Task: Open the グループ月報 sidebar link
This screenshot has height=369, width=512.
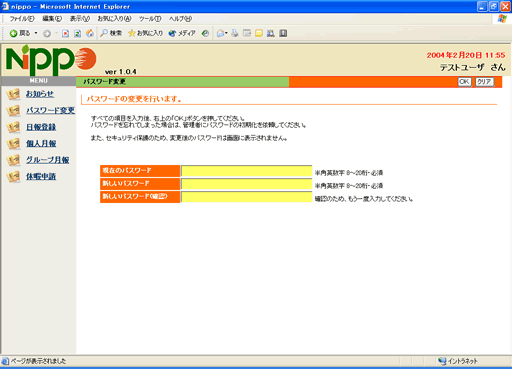Action: click(x=48, y=160)
